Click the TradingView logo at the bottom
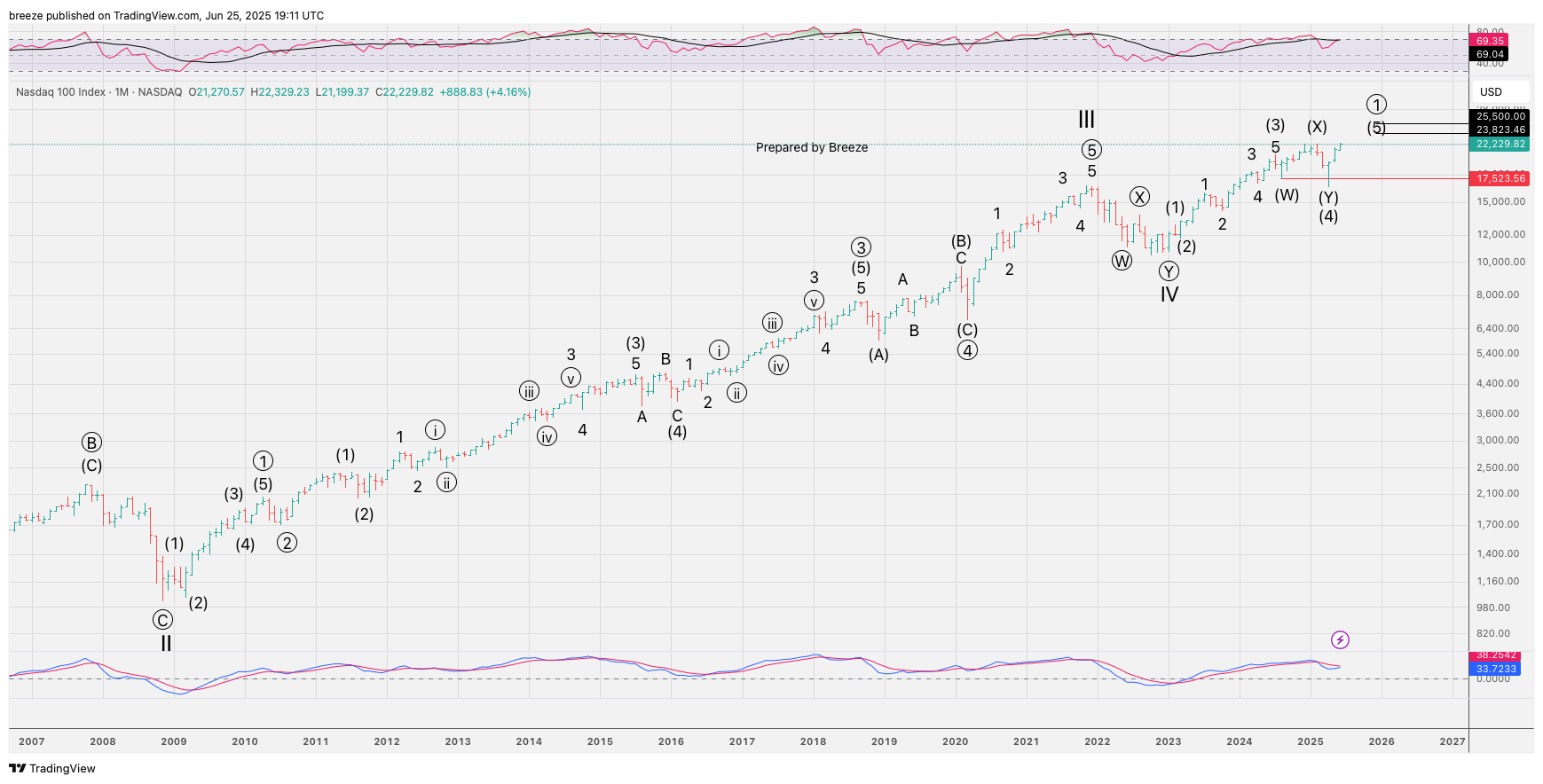 [x=52, y=768]
